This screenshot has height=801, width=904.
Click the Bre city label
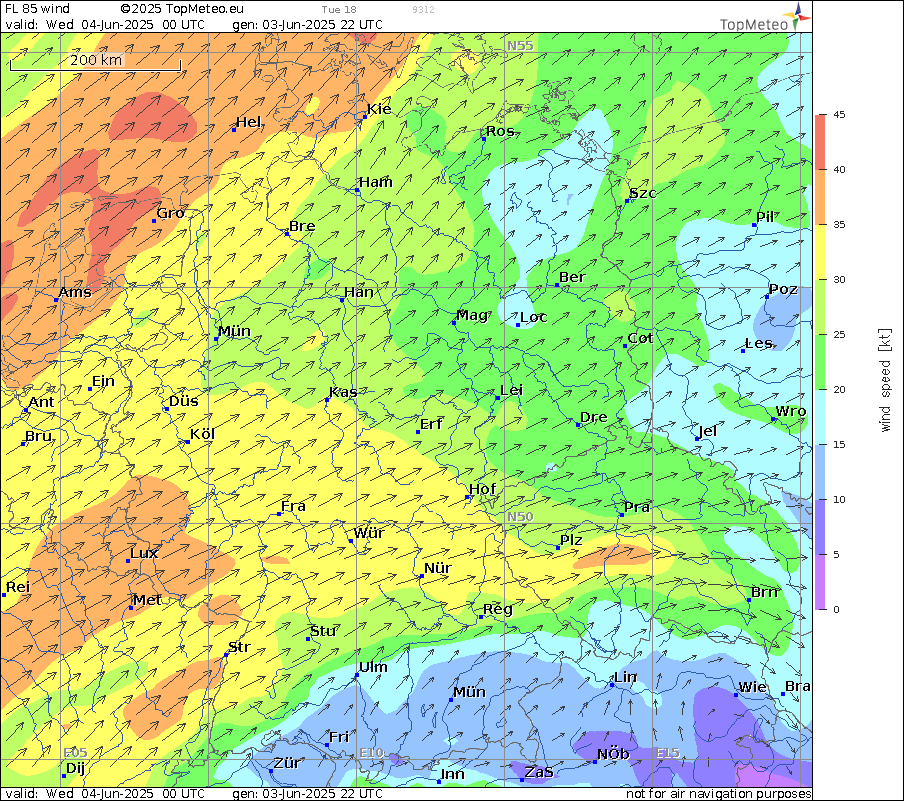(302, 226)
